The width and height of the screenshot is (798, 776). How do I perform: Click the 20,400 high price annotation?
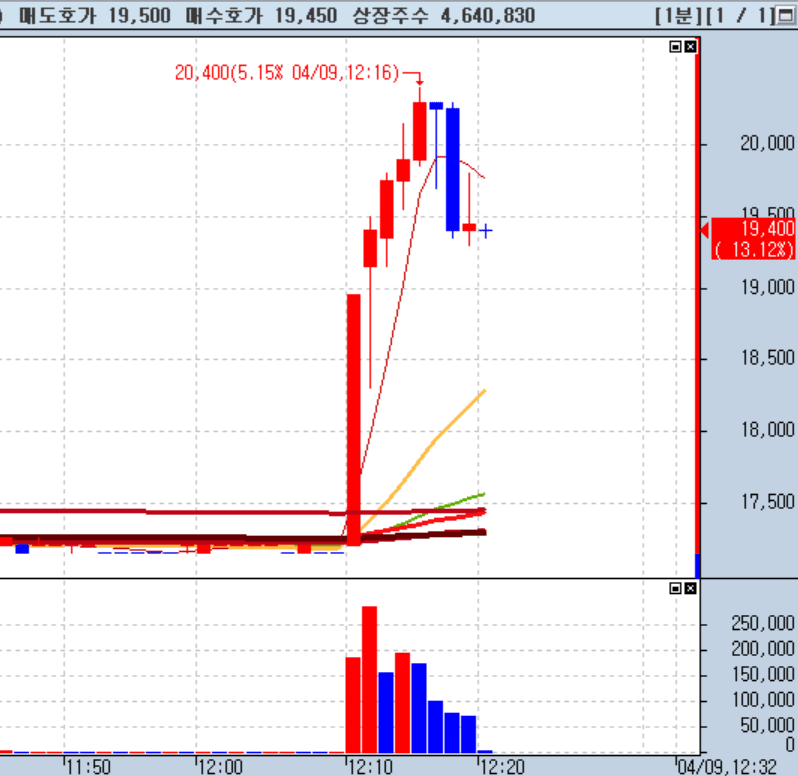(x=288, y=73)
